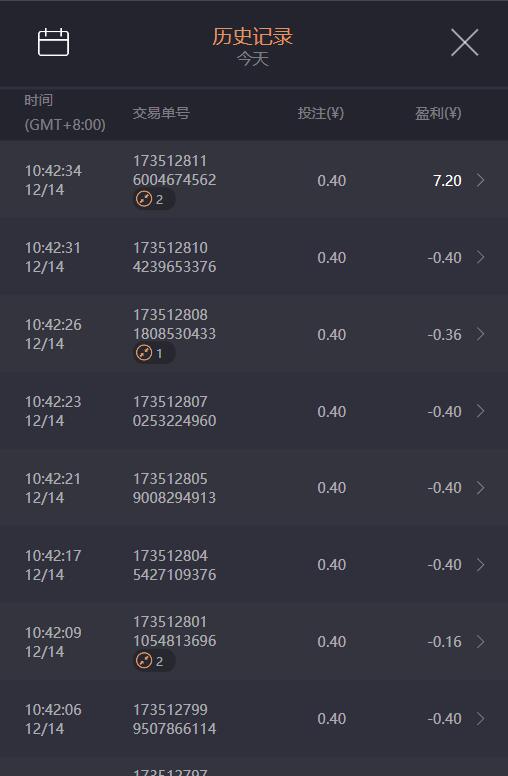Click the badge showing 1 on the 10:42:26 record
508x776 pixels.
pos(153,353)
